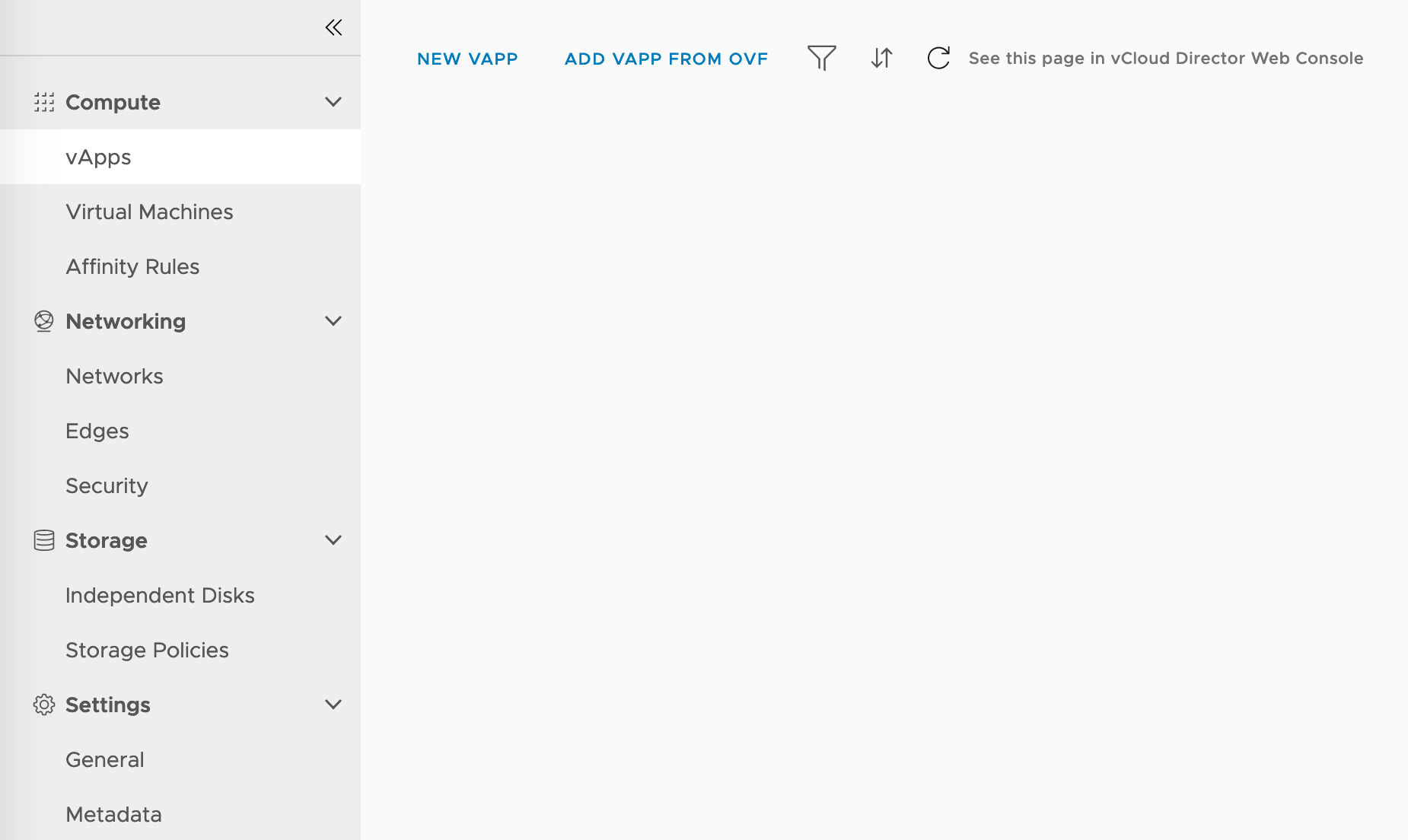The image size is (1408, 840).
Task: Open the Independent Disks view
Action: tap(160, 595)
